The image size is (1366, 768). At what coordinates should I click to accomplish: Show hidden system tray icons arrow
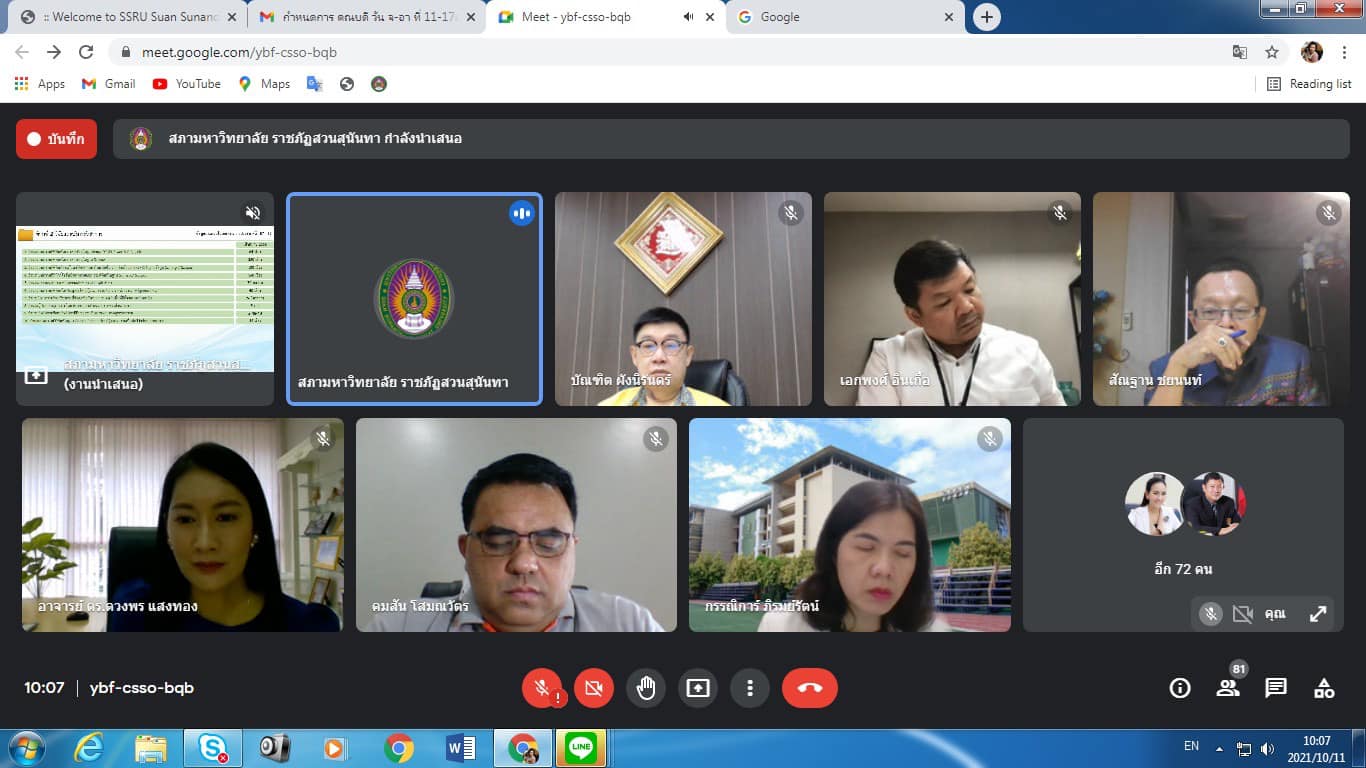(x=1219, y=748)
